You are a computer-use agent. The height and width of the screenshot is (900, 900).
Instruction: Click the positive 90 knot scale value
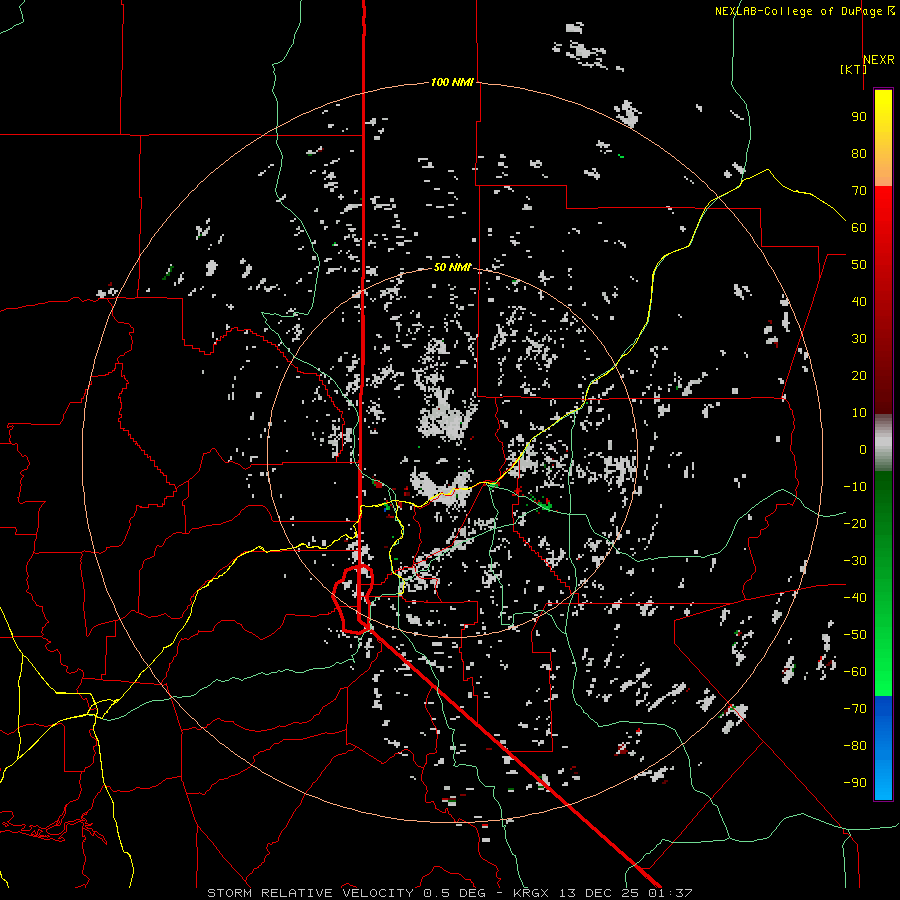point(859,117)
